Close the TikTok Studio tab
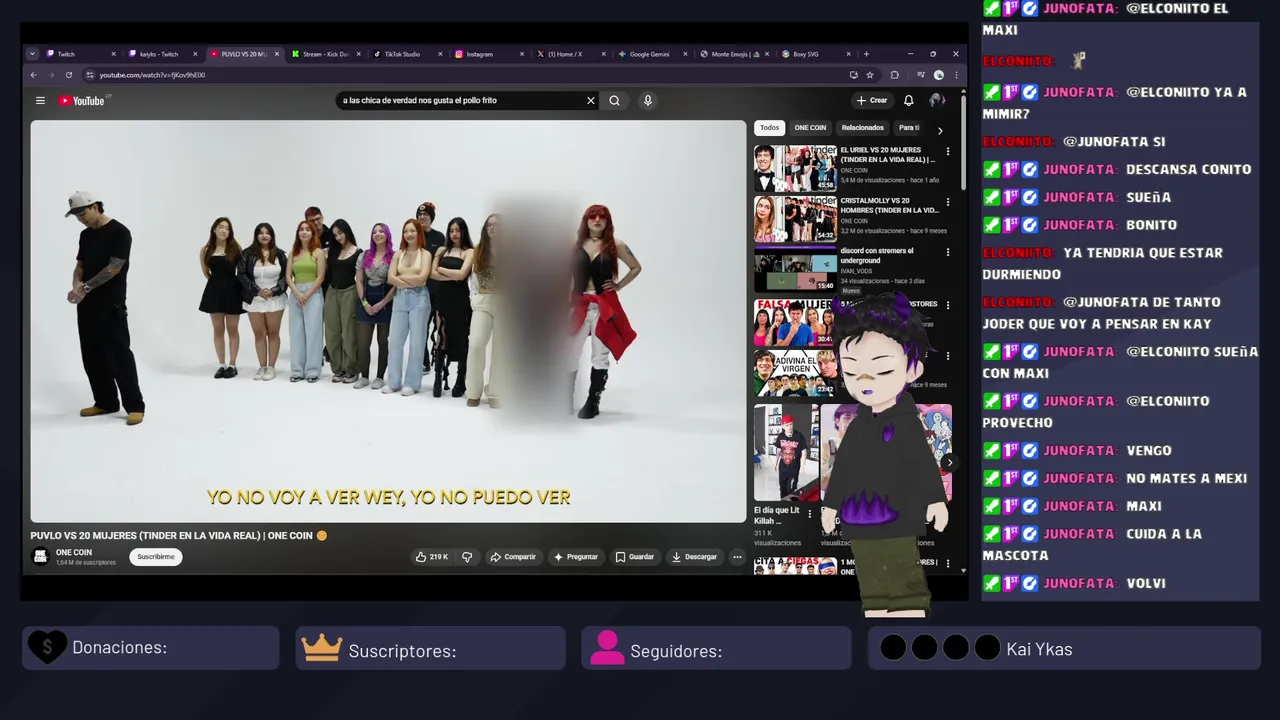Viewport: 1280px width, 720px height. (x=440, y=54)
